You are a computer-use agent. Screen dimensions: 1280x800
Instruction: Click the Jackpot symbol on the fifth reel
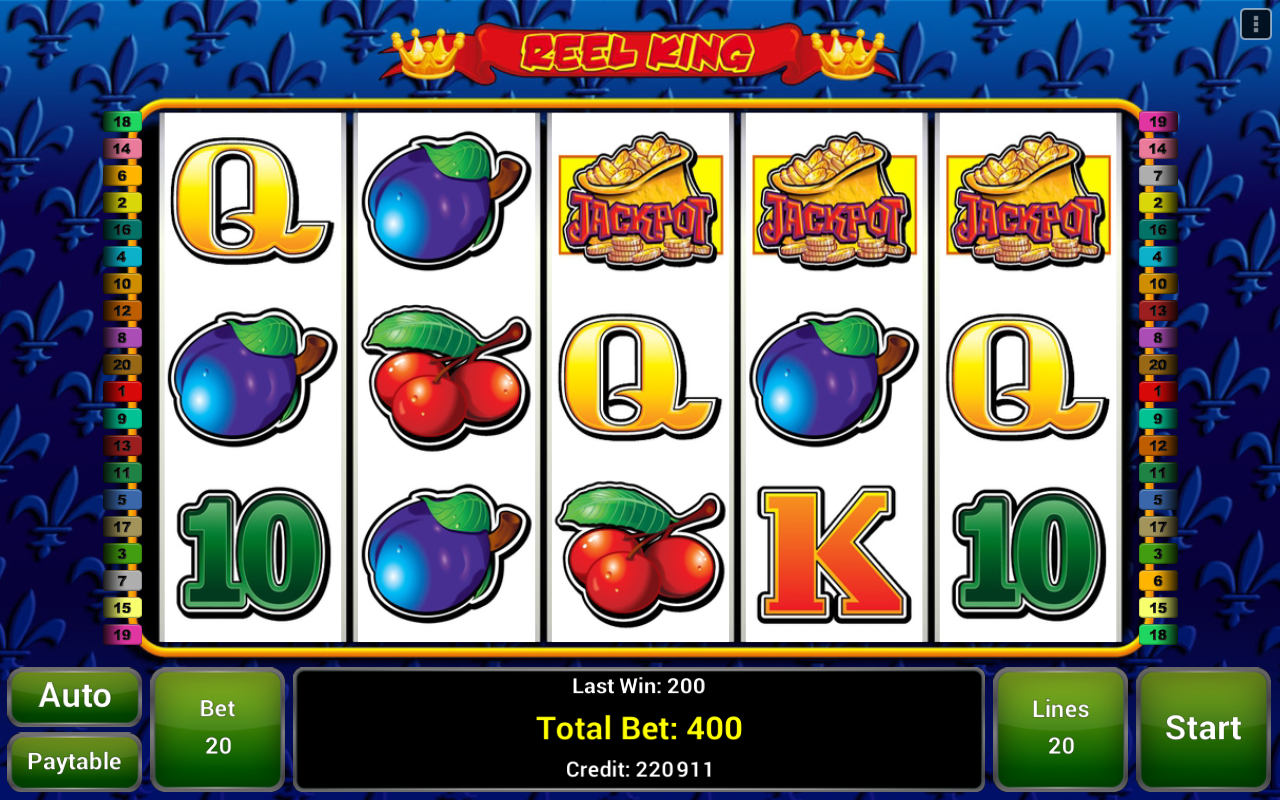click(1028, 203)
